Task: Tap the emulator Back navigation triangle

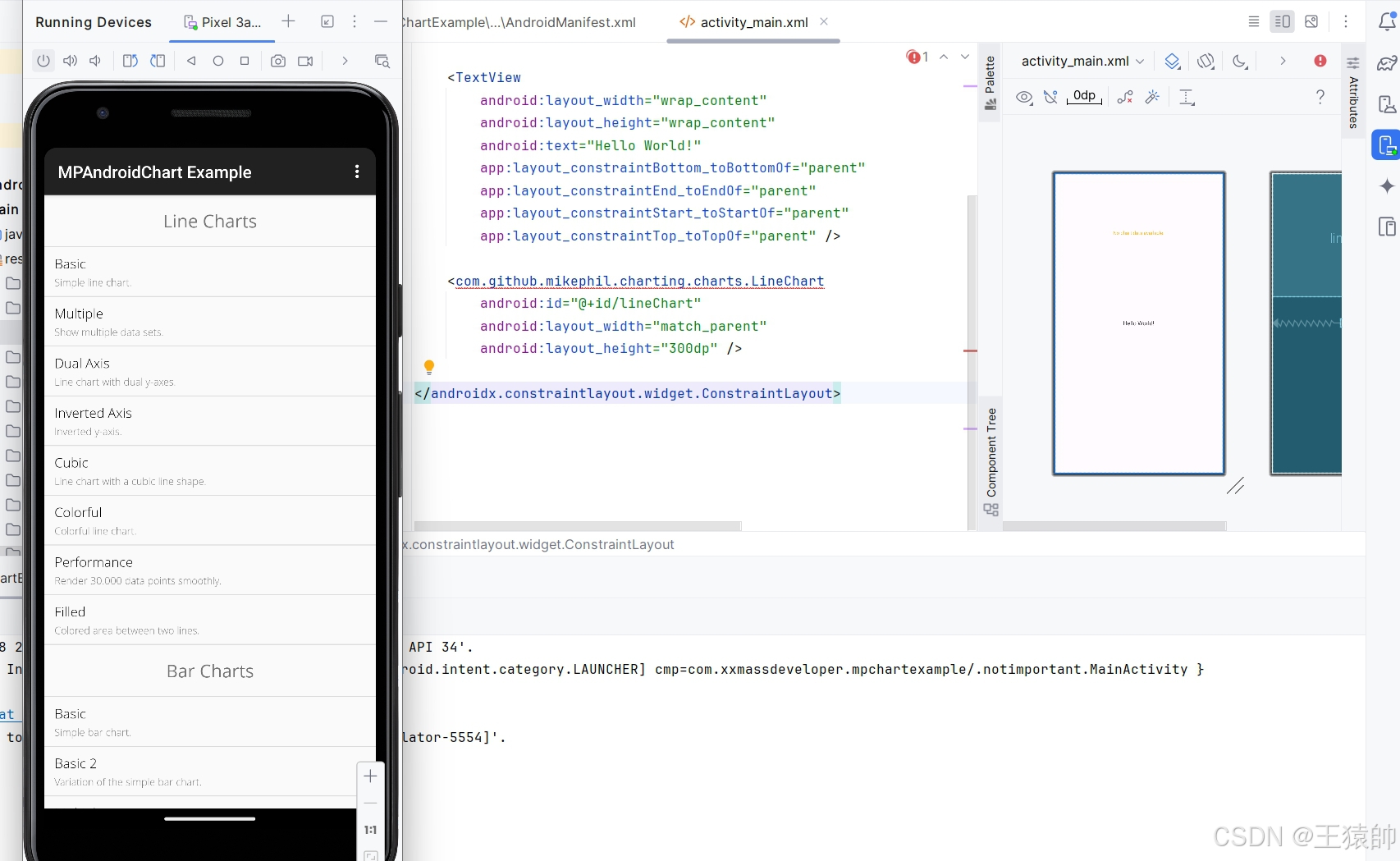Action: pos(191,61)
